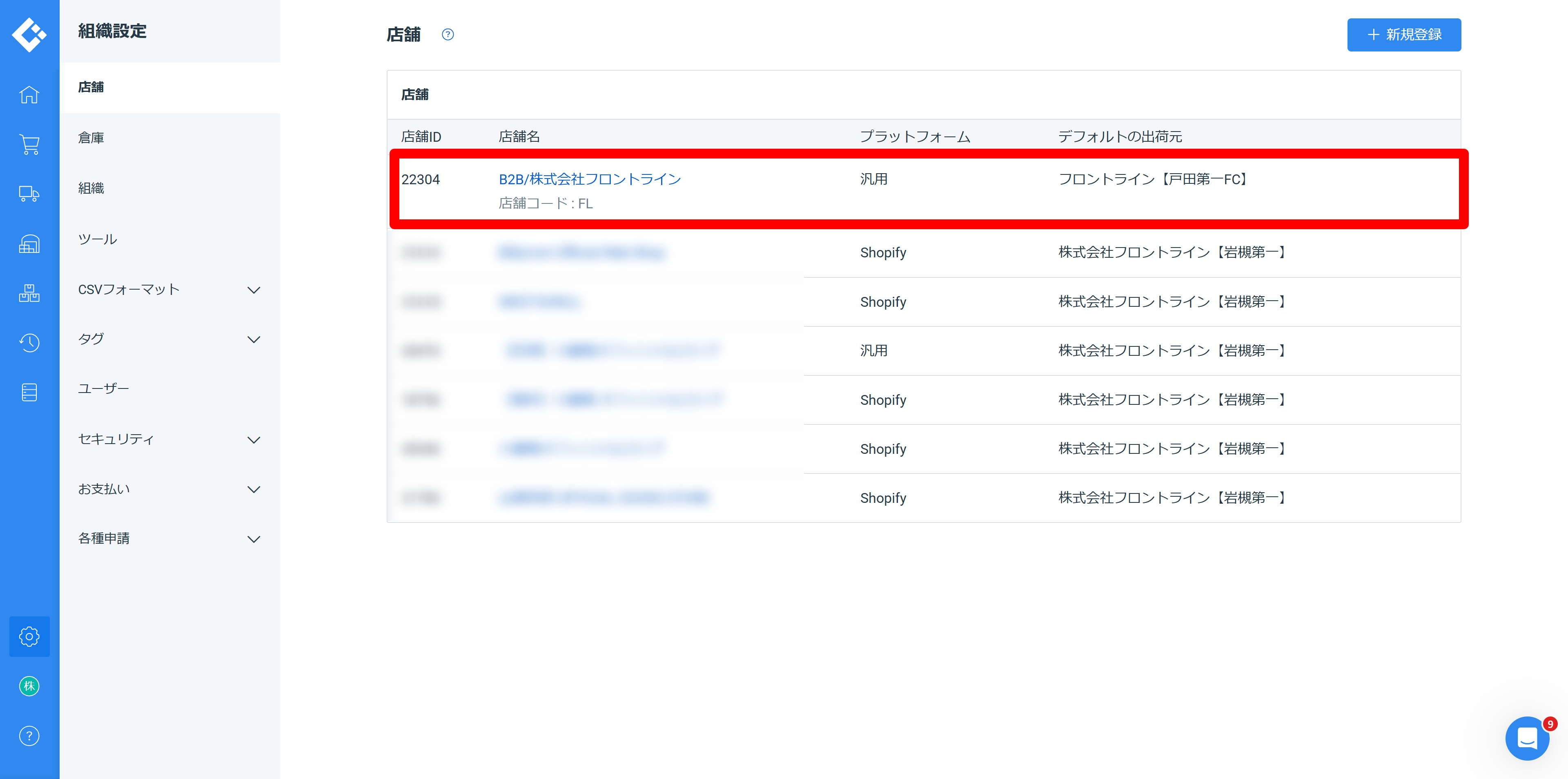The image size is (1568, 779).
Task: Expand the セキュリティ section
Action: coord(170,439)
